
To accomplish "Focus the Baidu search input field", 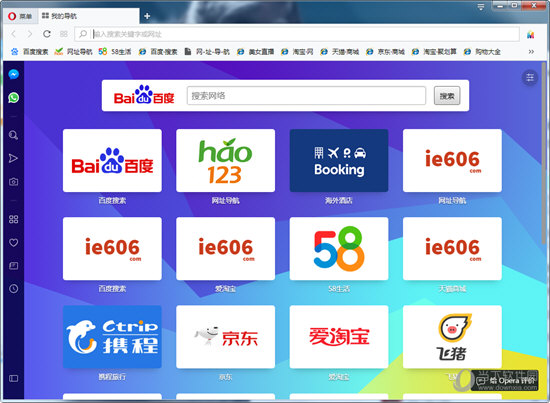I will tap(306, 96).
